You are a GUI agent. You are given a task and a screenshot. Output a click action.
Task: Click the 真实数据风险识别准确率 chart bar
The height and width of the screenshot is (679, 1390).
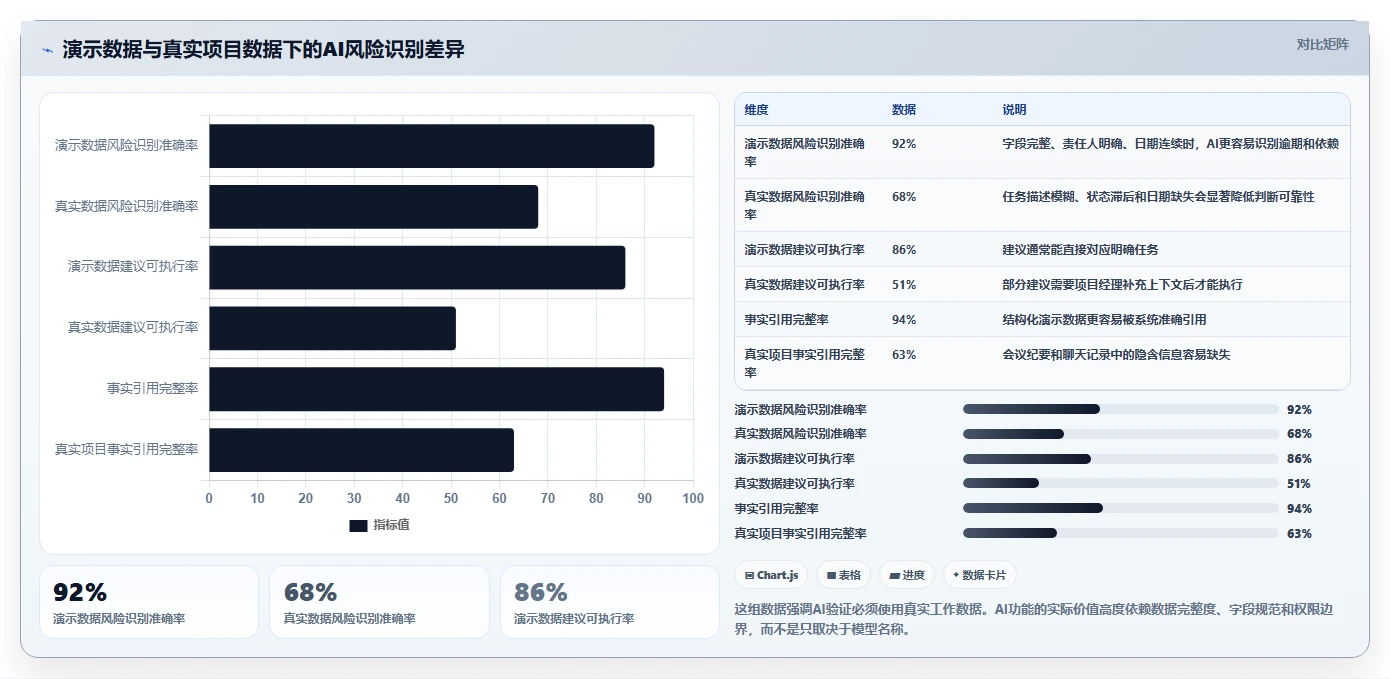(x=373, y=207)
